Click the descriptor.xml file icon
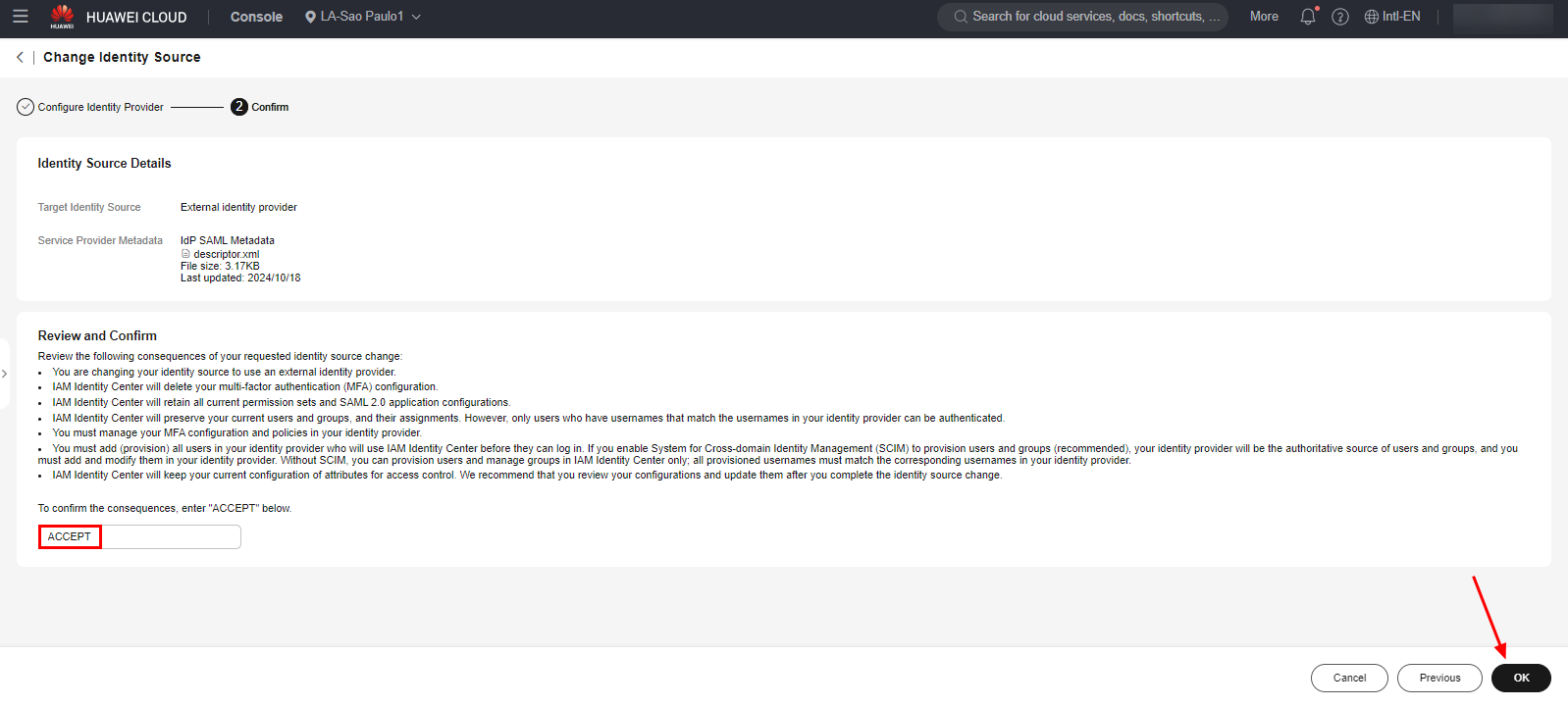This screenshot has height=707, width=1568. coord(185,254)
